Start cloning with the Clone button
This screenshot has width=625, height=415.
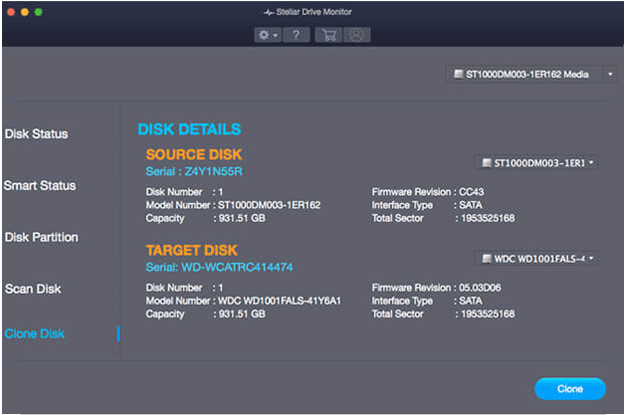570,389
